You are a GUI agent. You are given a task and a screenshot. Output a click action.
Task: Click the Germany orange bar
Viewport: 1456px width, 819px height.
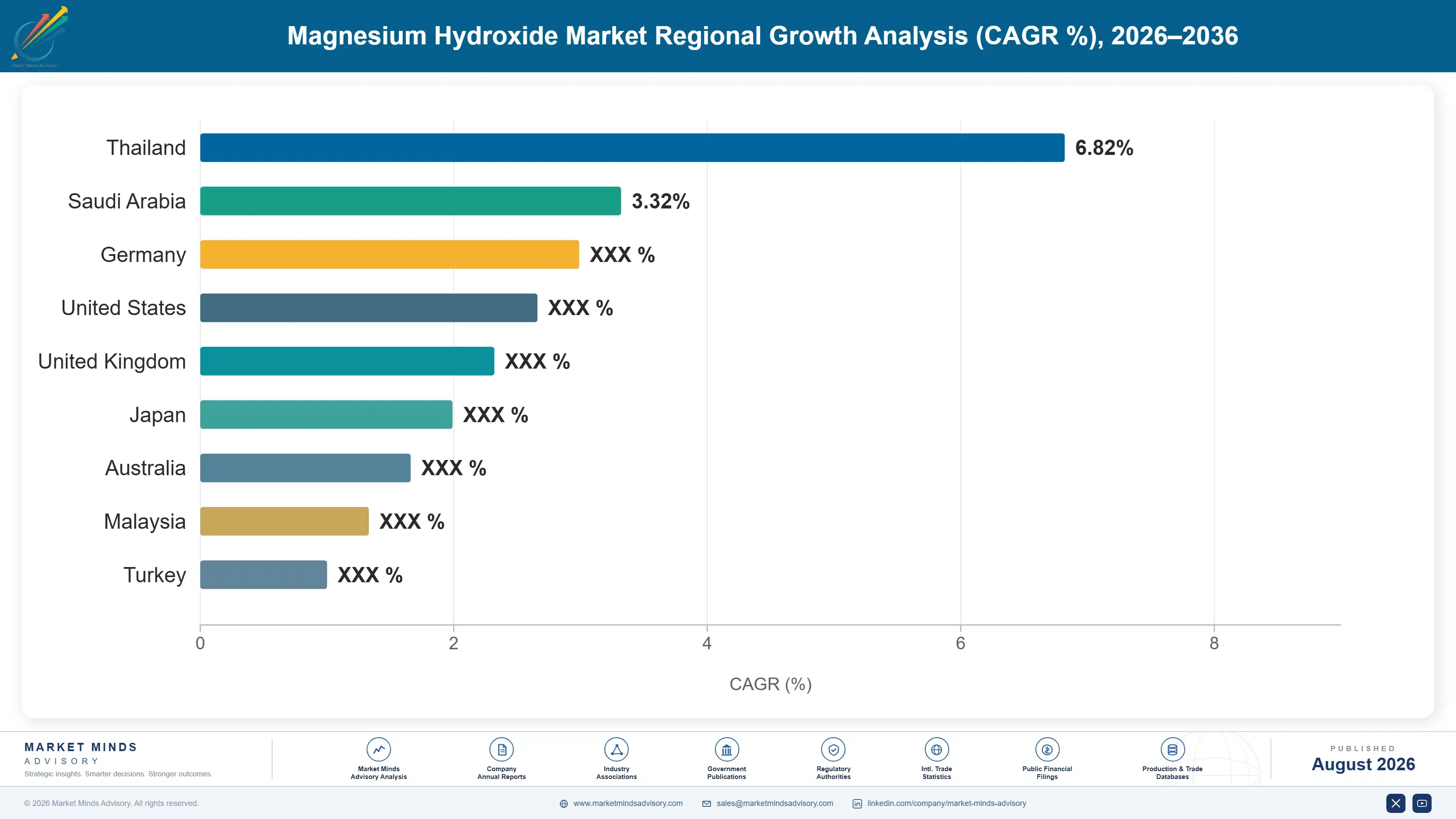[x=389, y=254]
